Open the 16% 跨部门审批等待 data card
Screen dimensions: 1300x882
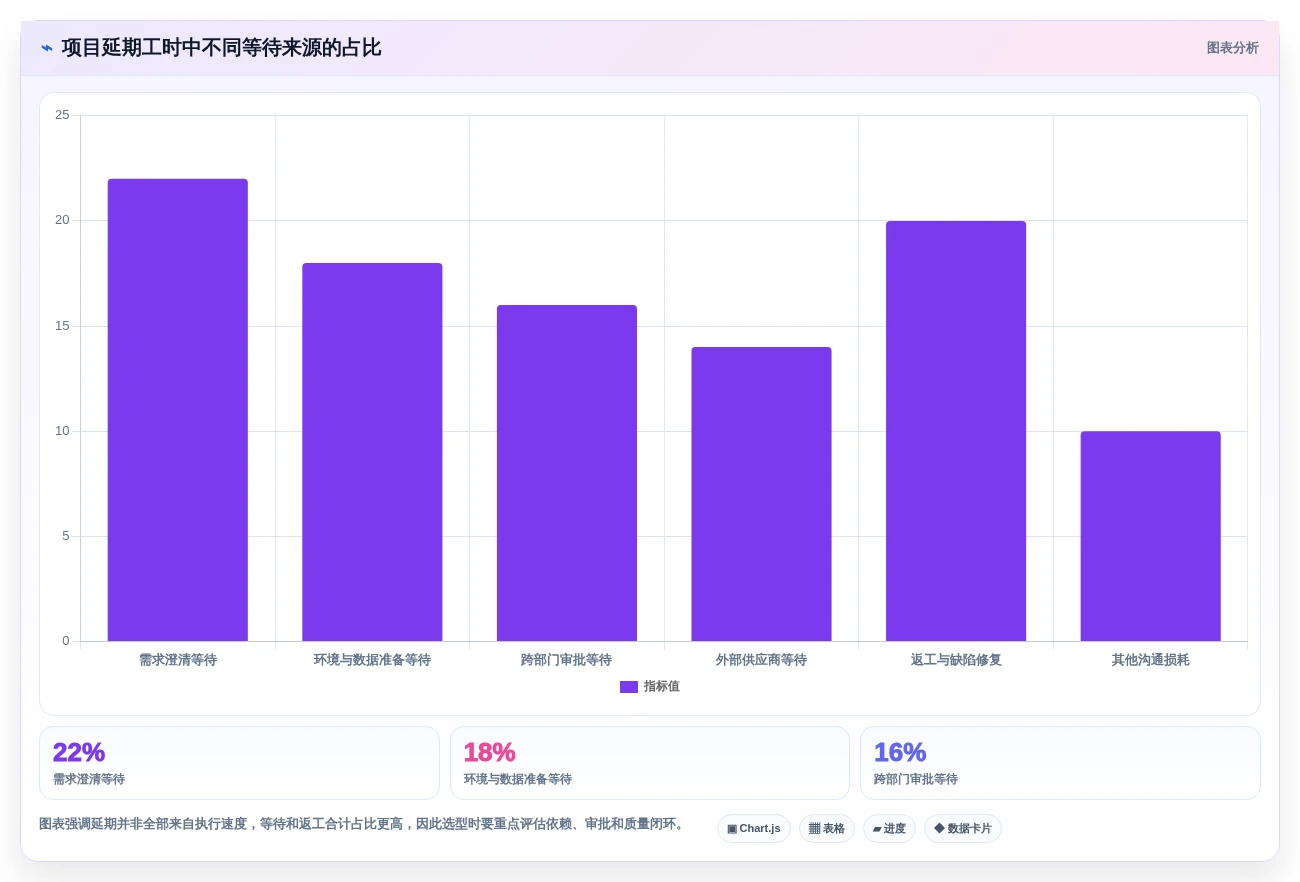1060,763
